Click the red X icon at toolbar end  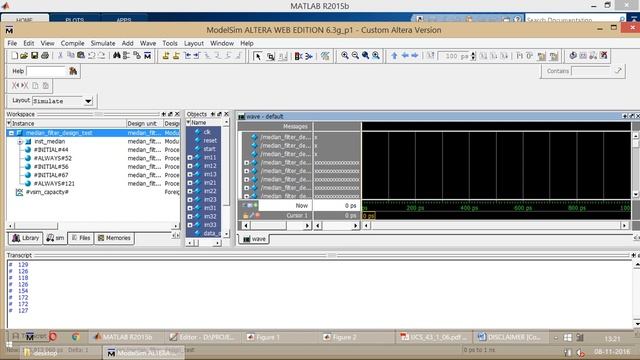tap(604, 56)
